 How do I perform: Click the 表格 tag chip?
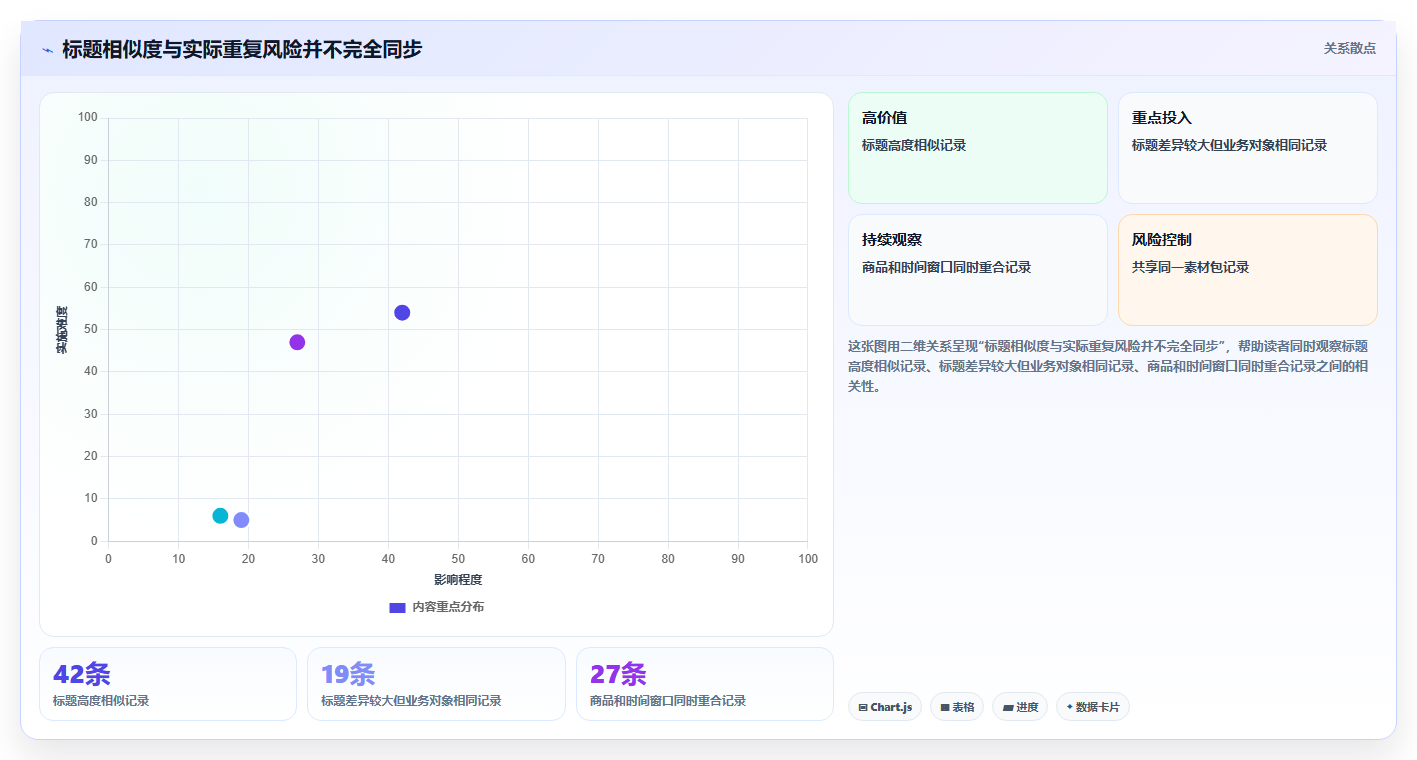click(957, 707)
